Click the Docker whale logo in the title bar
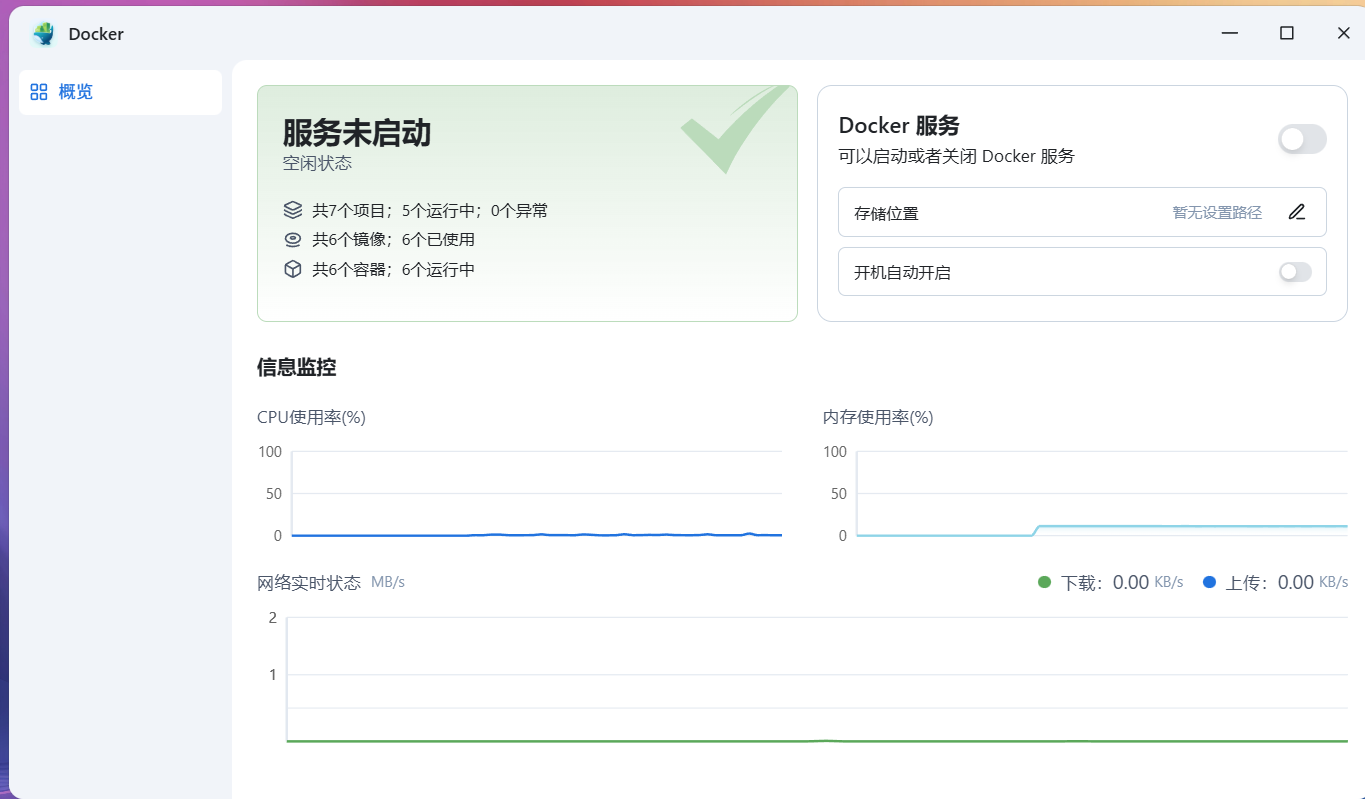The height and width of the screenshot is (799, 1365). click(42, 33)
